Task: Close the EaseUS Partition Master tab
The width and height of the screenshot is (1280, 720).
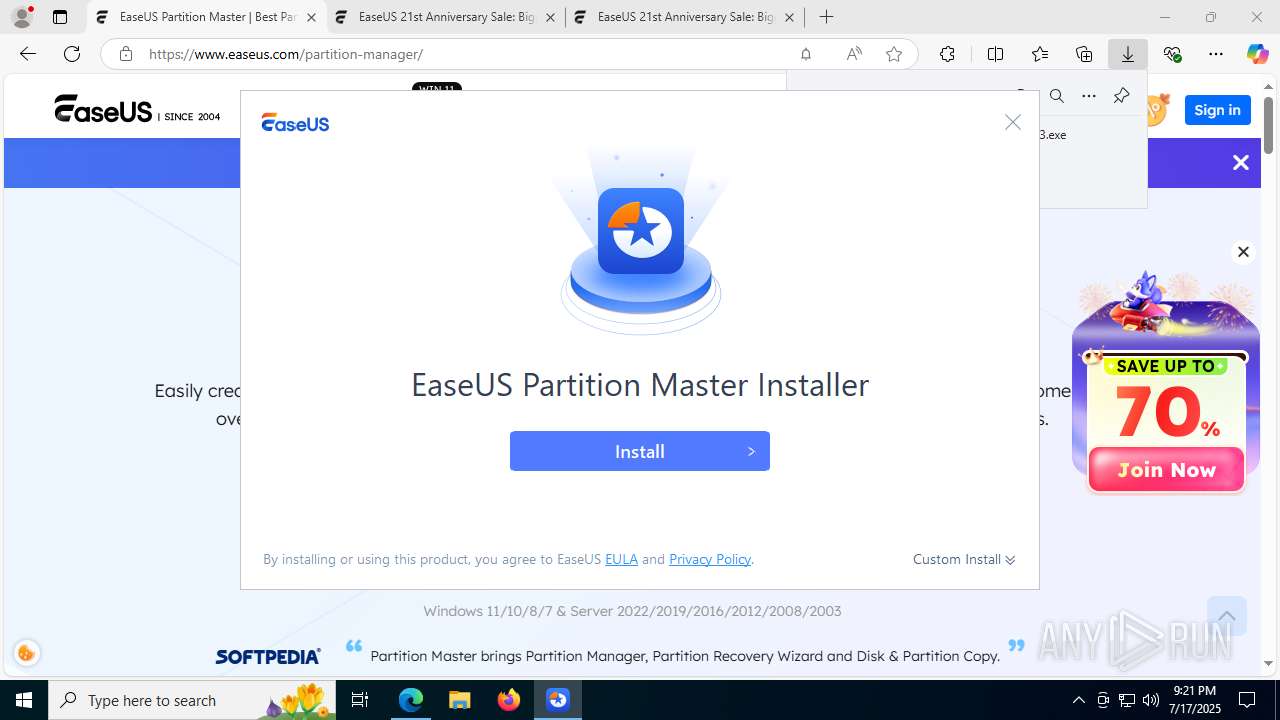Action: pyautogui.click(x=311, y=17)
